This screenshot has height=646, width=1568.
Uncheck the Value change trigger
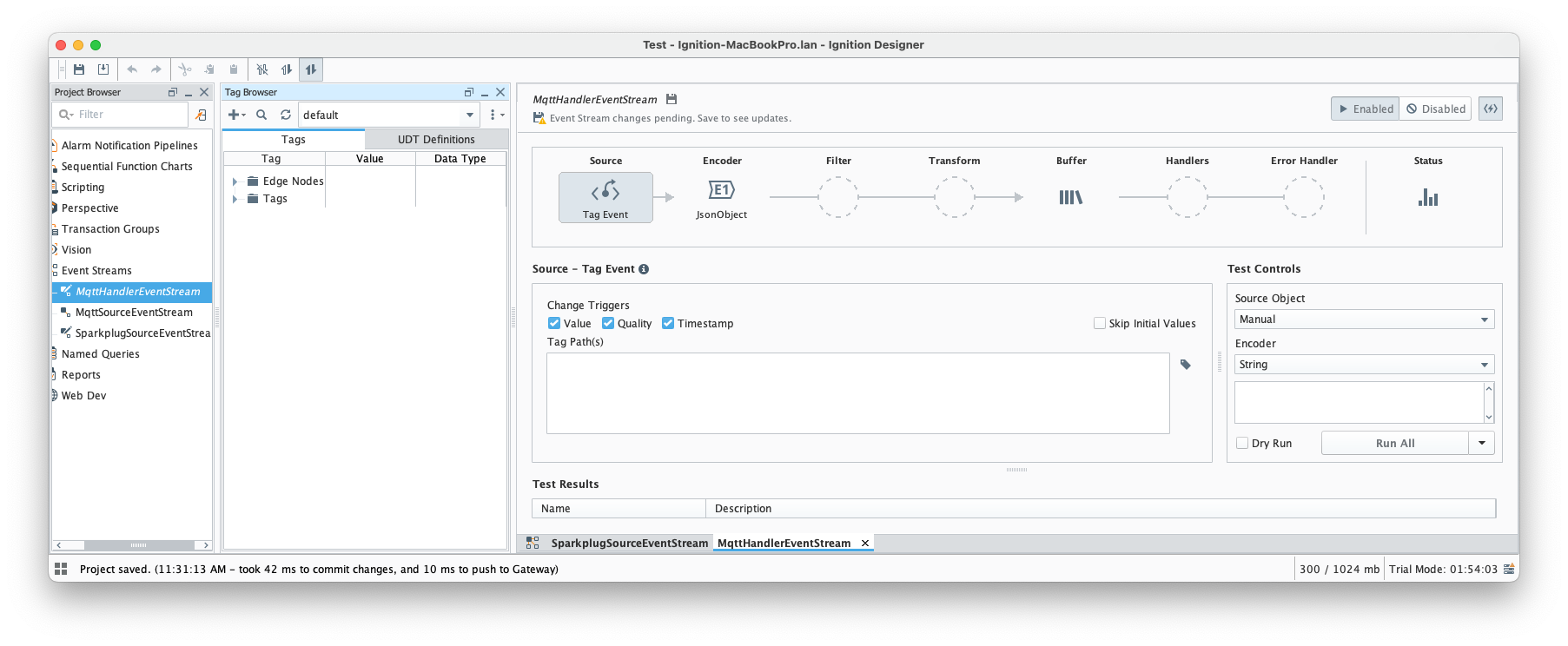[554, 323]
